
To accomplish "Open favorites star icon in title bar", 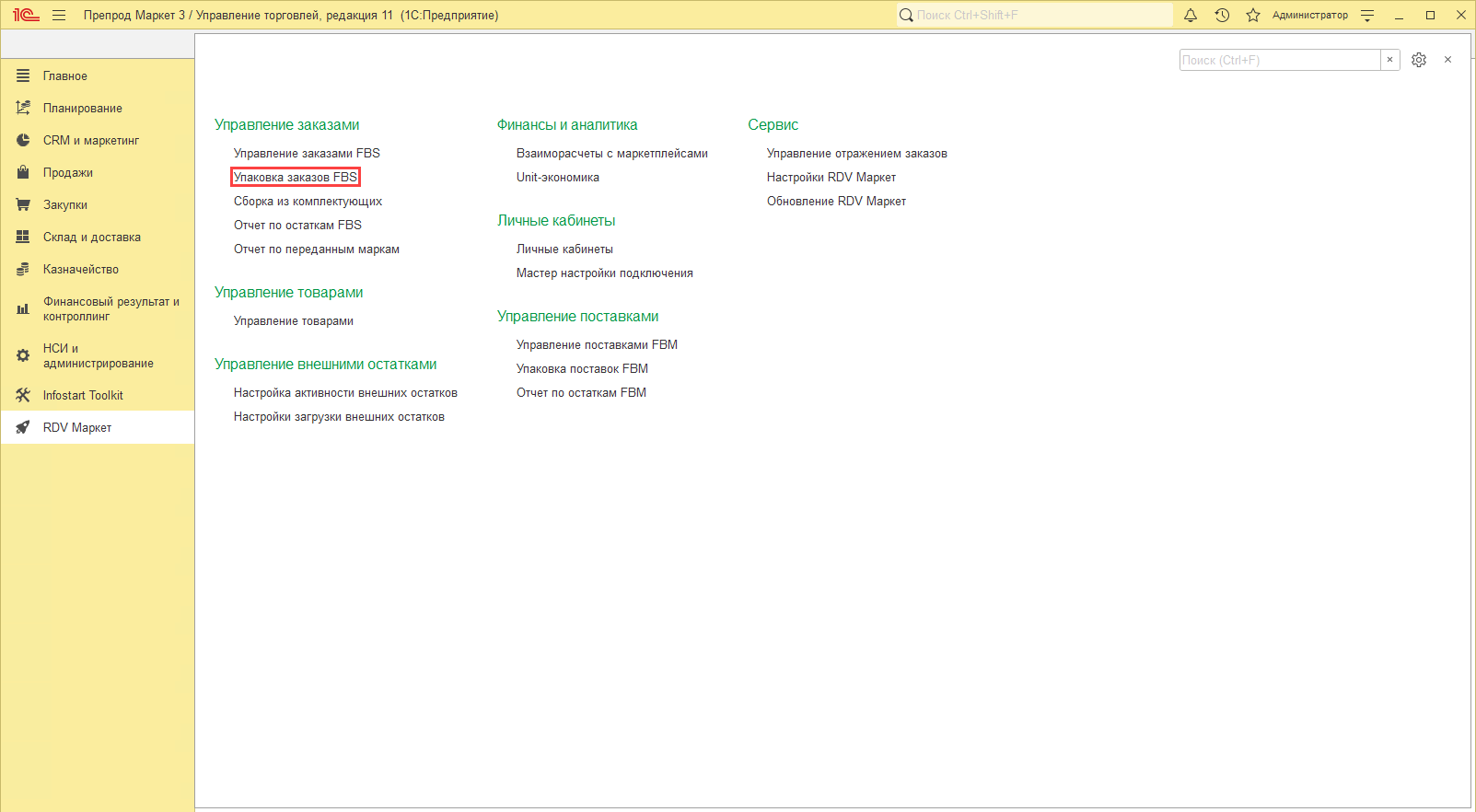I will click(x=1252, y=16).
